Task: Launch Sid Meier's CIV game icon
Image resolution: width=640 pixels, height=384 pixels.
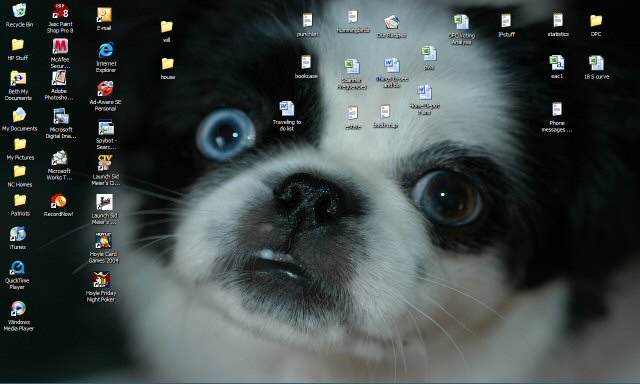Action: (x=105, y=163)
